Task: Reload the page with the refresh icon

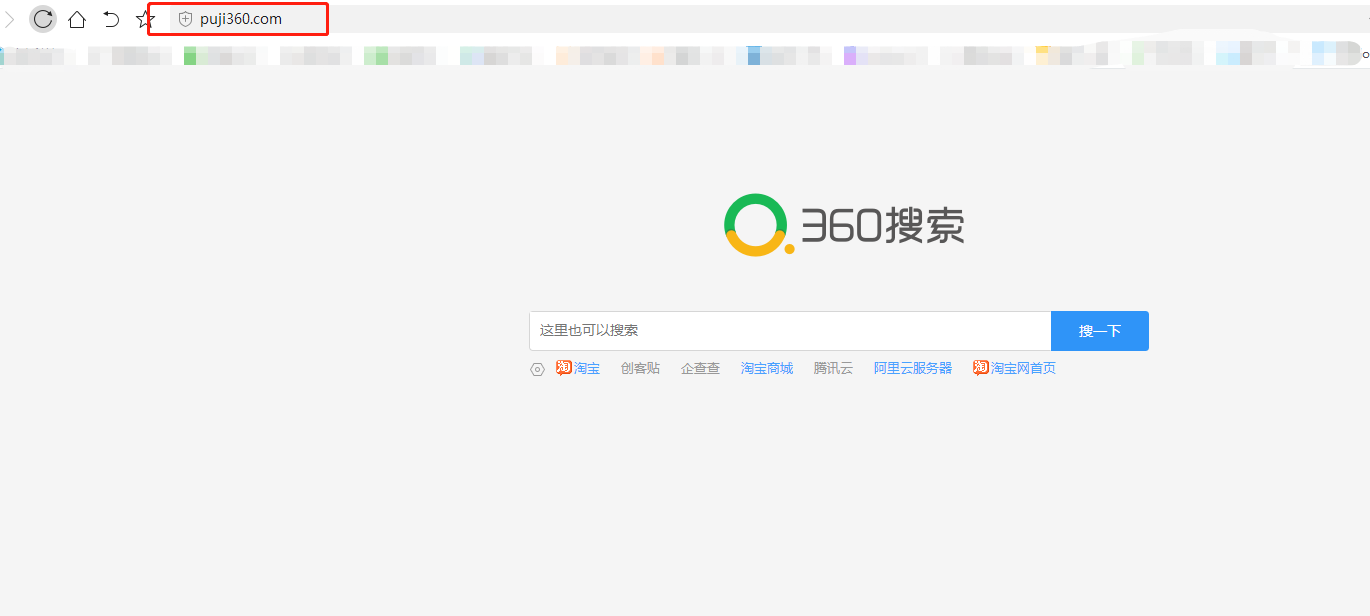Action: [43, 19]
